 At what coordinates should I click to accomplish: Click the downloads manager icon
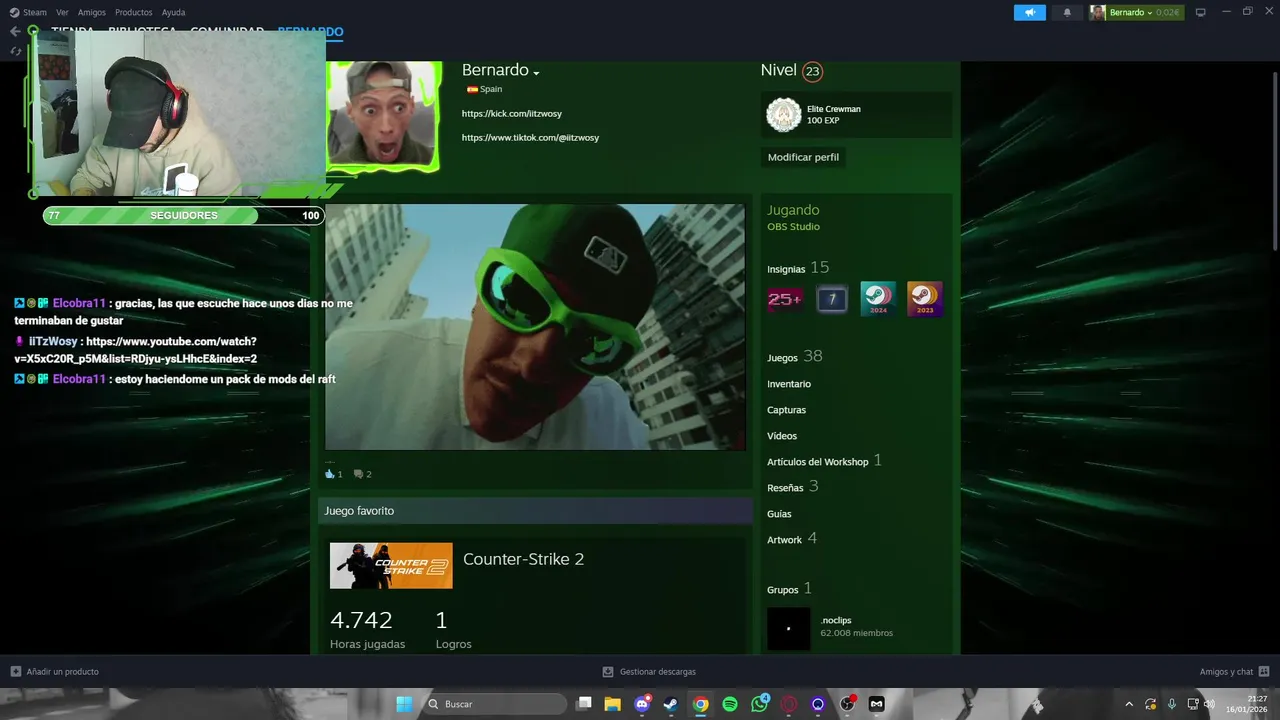(x=607, y=671)
